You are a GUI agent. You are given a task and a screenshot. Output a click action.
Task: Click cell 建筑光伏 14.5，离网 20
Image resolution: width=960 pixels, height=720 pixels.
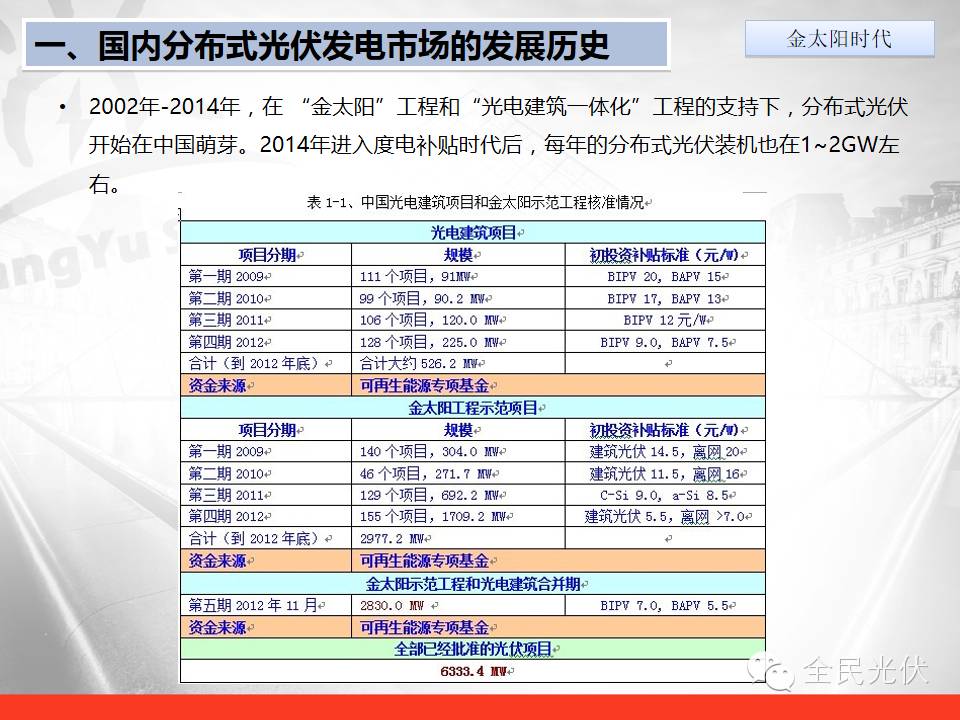666,452
